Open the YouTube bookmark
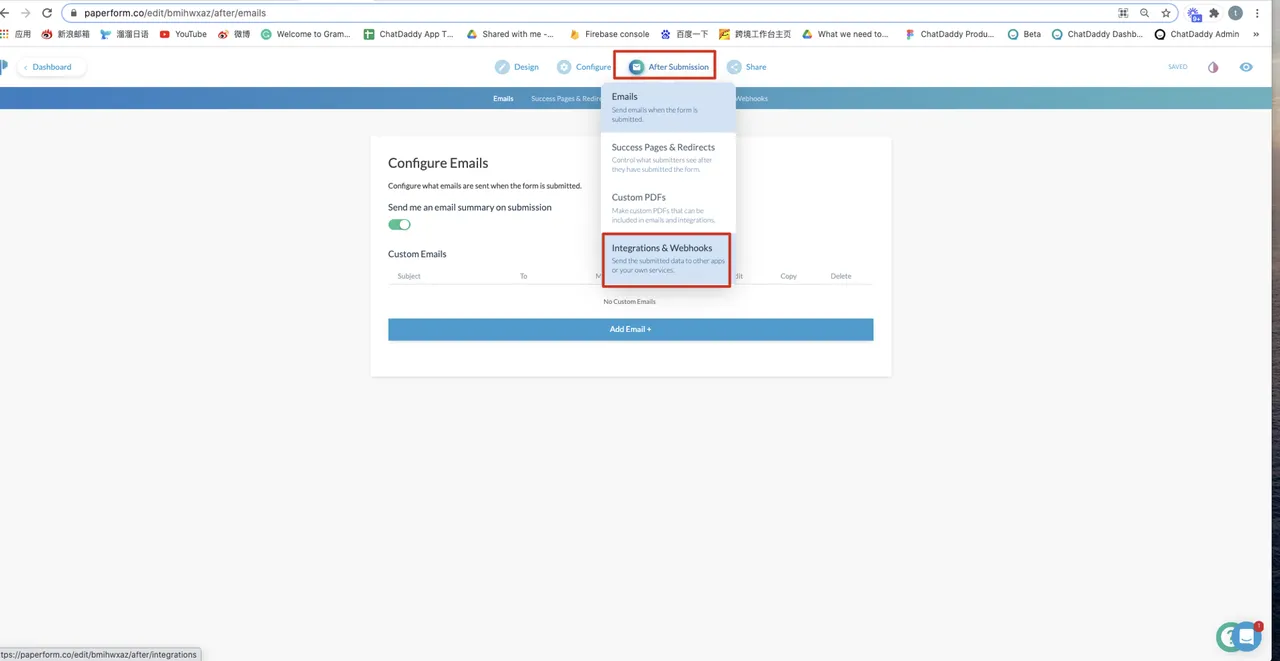Screen dimensions: 1280x661 tap(183, 34)
